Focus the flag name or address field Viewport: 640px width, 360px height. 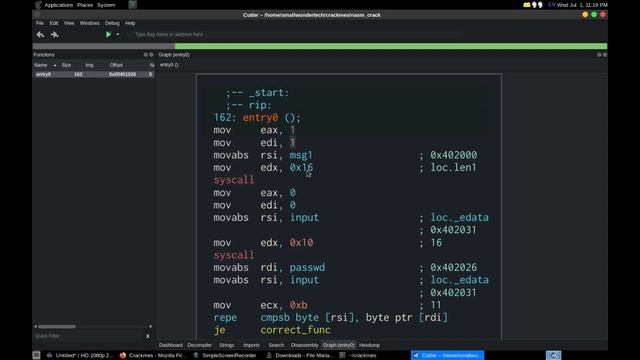click(296, 35)
